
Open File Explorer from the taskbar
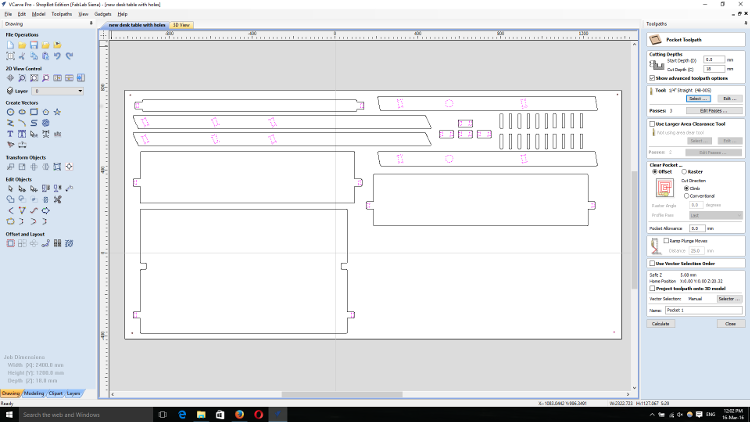(201, 415)
